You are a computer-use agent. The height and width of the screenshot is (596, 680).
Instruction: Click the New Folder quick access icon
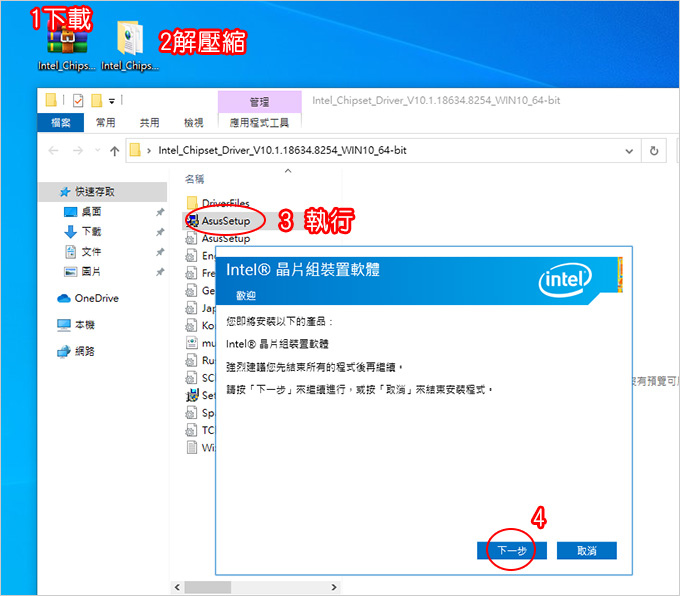pos(96,101)
